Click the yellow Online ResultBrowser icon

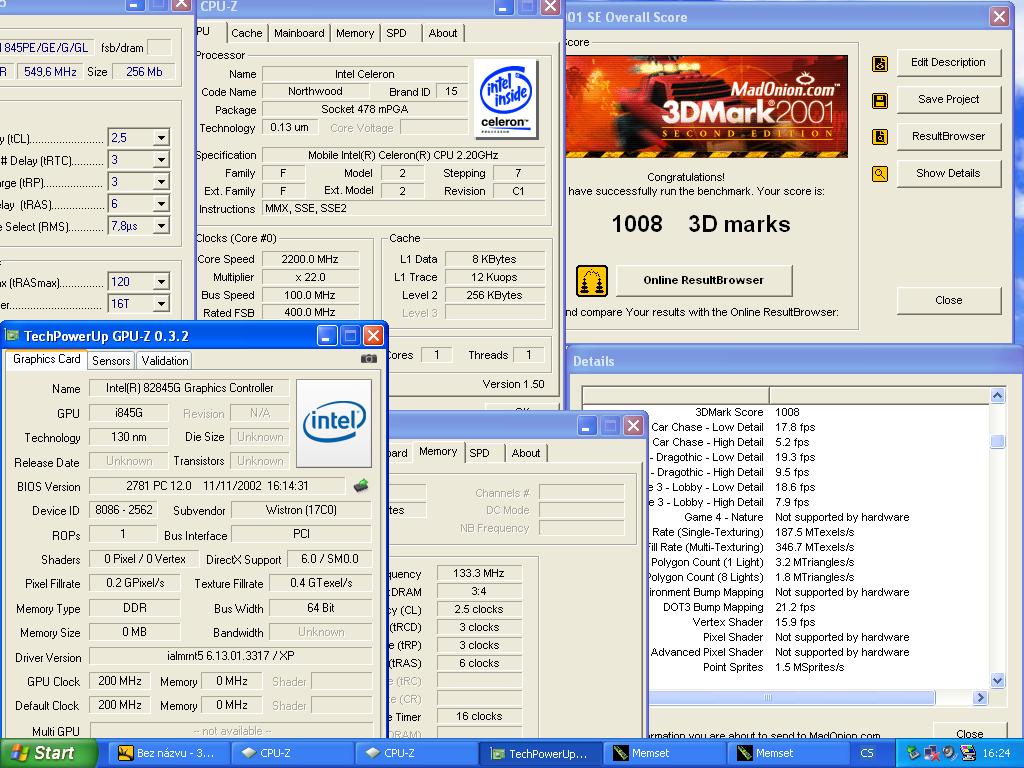592,281
